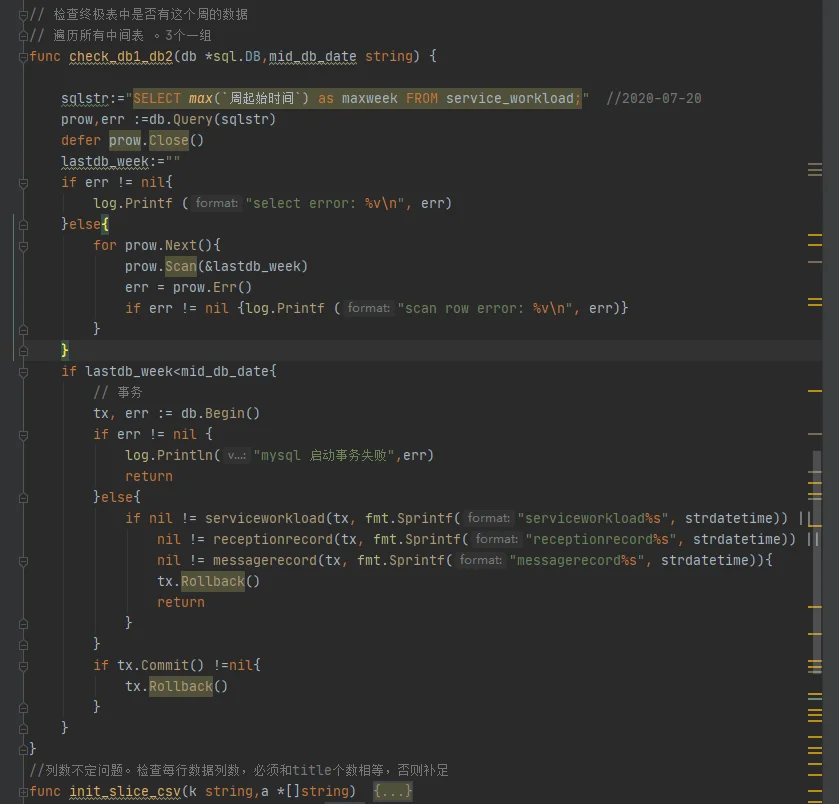Click the a *[]string parameter

point(308,791)
